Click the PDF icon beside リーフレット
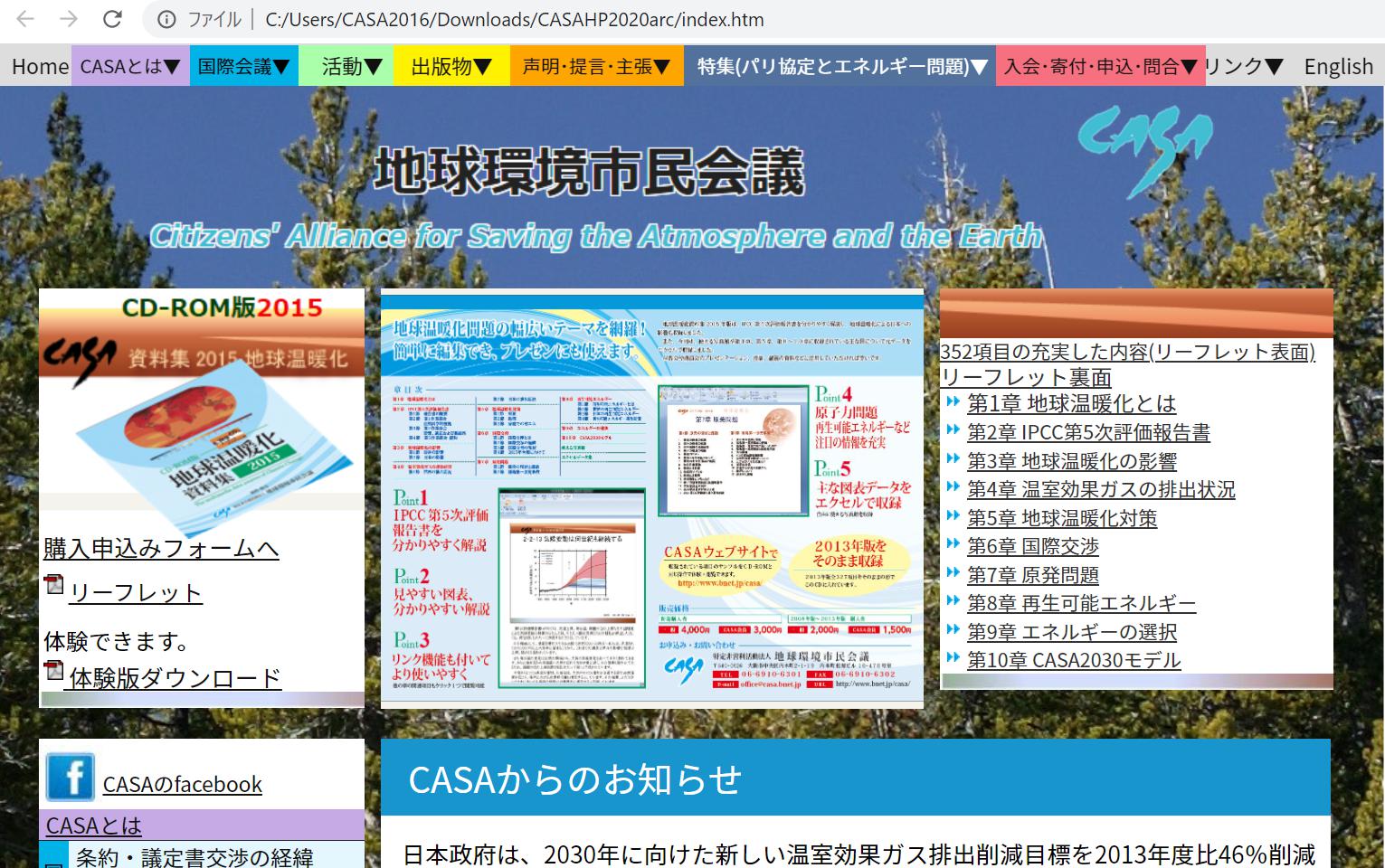 click(54, 584)
